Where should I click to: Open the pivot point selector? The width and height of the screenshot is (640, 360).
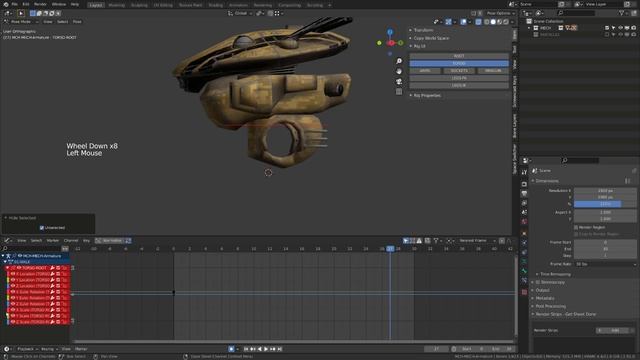[260, 13]
